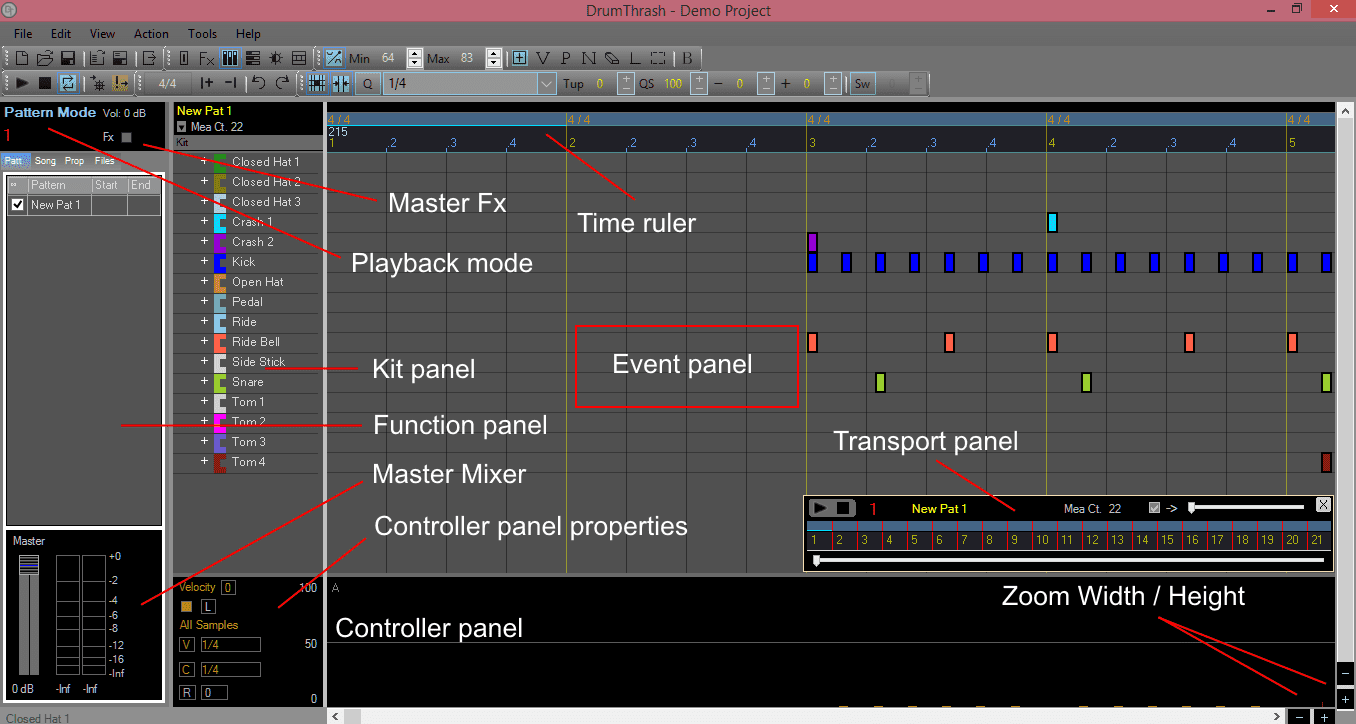Viewport: 1356px width, 724px height.
Task: Click the Tup stepper control
Action: coord(626,84)
